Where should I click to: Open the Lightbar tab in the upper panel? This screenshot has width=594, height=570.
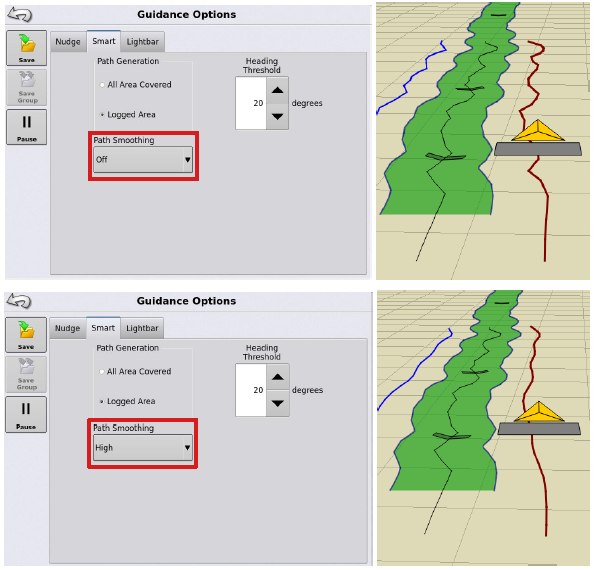[x=143, y=42]
